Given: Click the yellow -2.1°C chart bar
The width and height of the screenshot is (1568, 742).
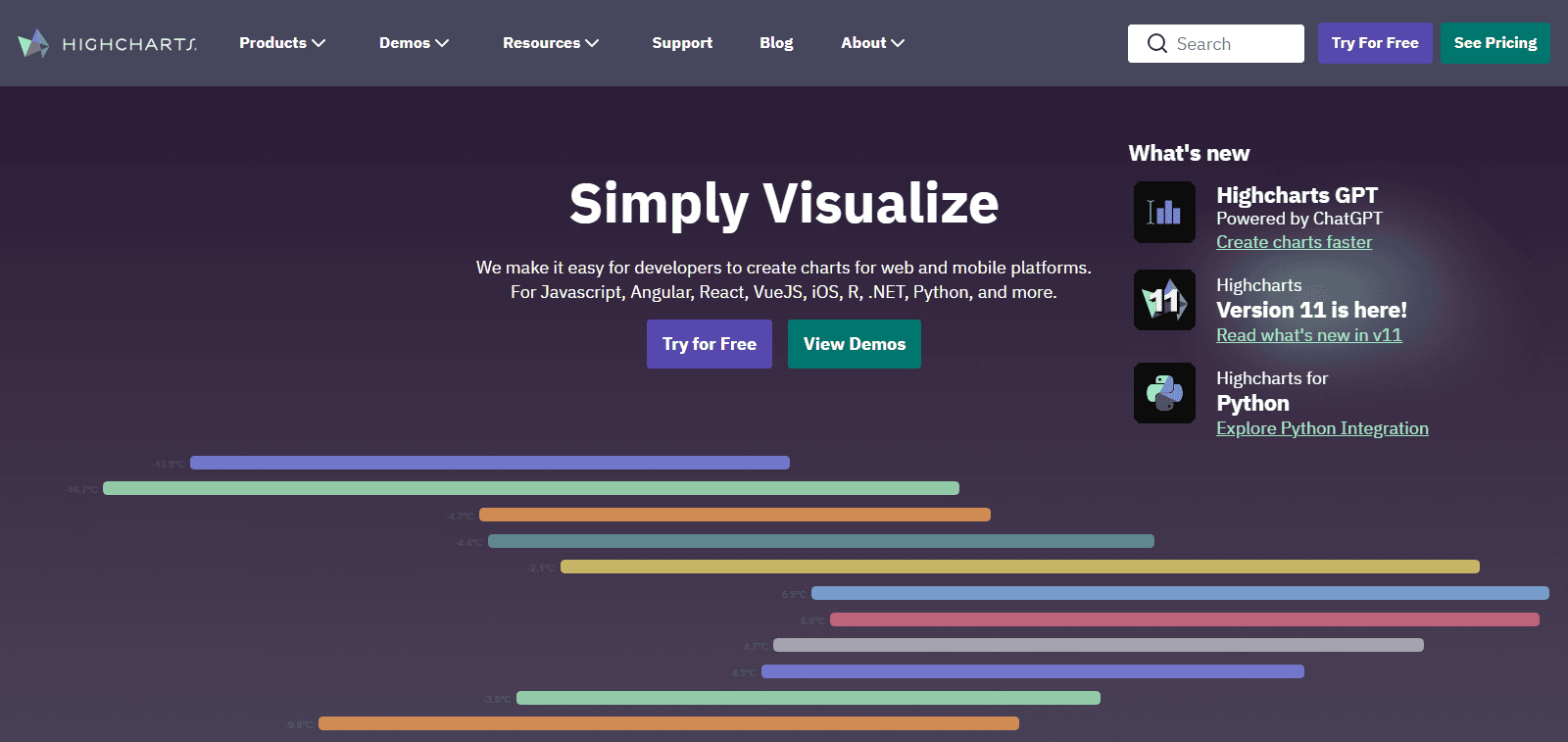Looking at the screenshot, I should [1019, 567].
